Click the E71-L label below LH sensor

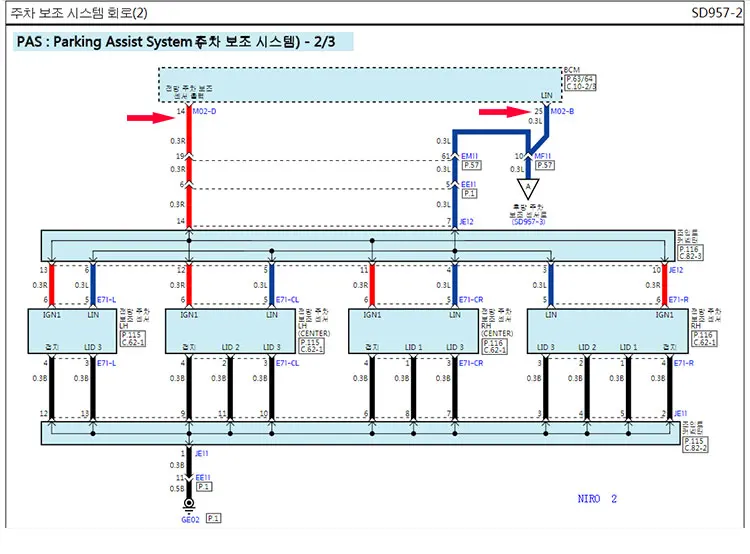click(106, 363)
